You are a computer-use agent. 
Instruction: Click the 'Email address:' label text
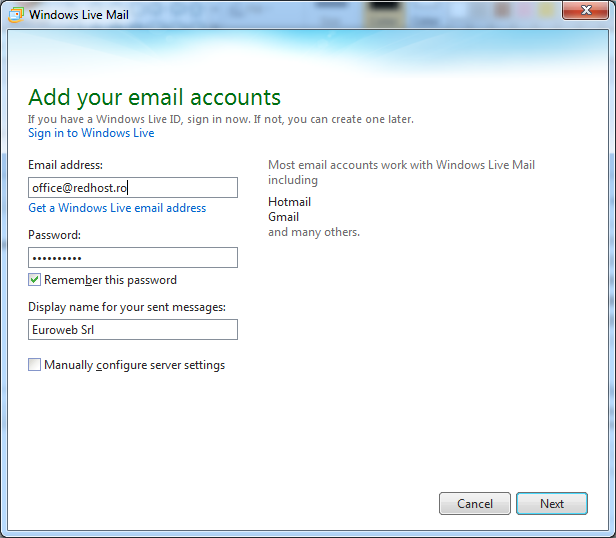point(66,165)
